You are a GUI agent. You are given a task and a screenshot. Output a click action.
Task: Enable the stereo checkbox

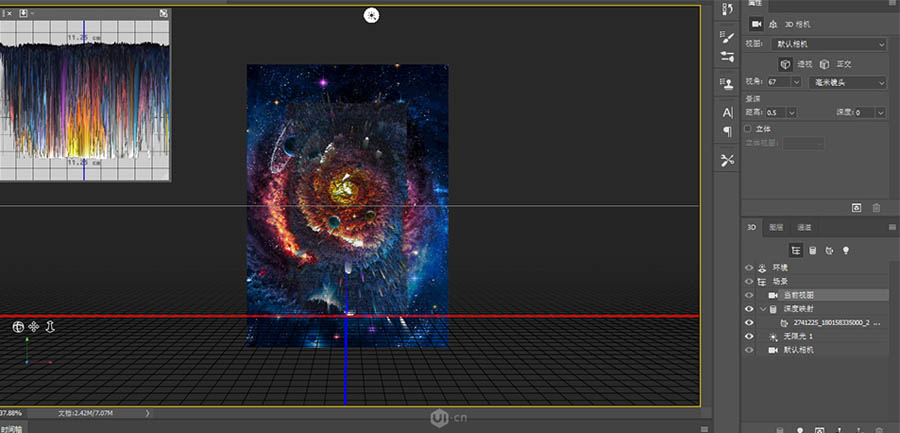click(x=748, y=129)
